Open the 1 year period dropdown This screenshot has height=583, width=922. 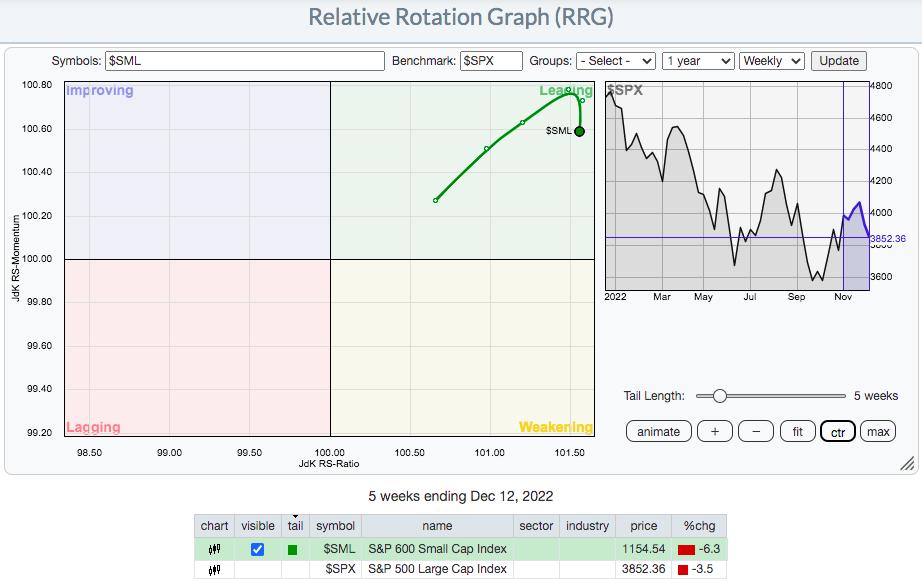click(699, 61)
